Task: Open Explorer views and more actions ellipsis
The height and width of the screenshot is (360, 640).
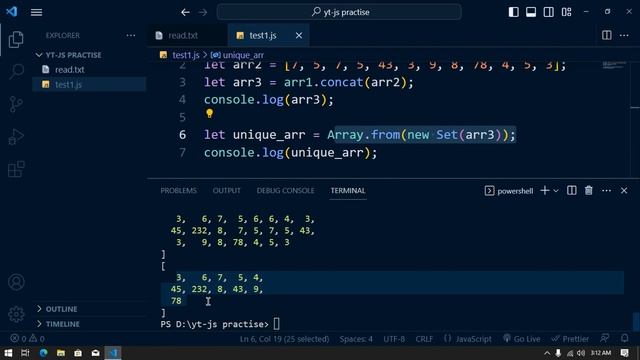Action: click(x=131, y=36)
